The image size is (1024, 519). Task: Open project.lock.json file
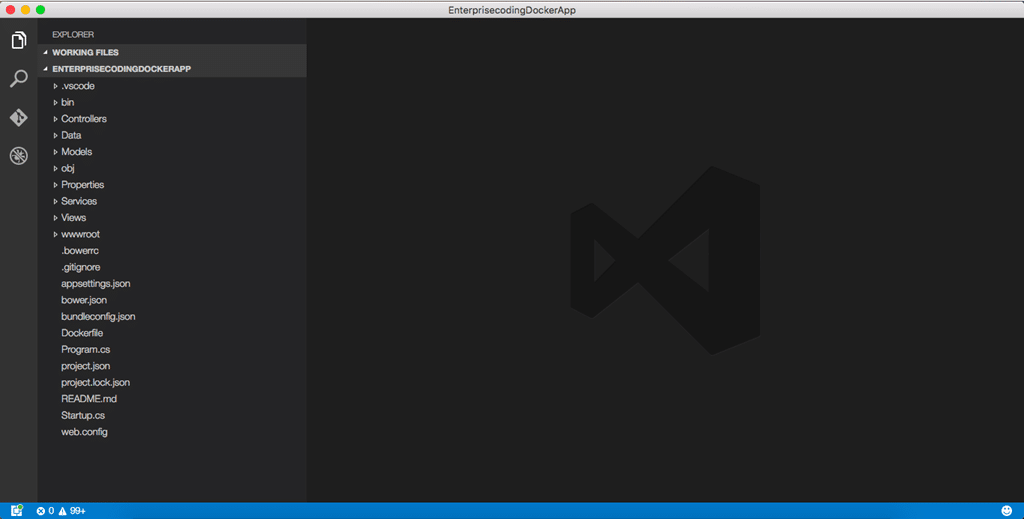click(x=95, y=382)
